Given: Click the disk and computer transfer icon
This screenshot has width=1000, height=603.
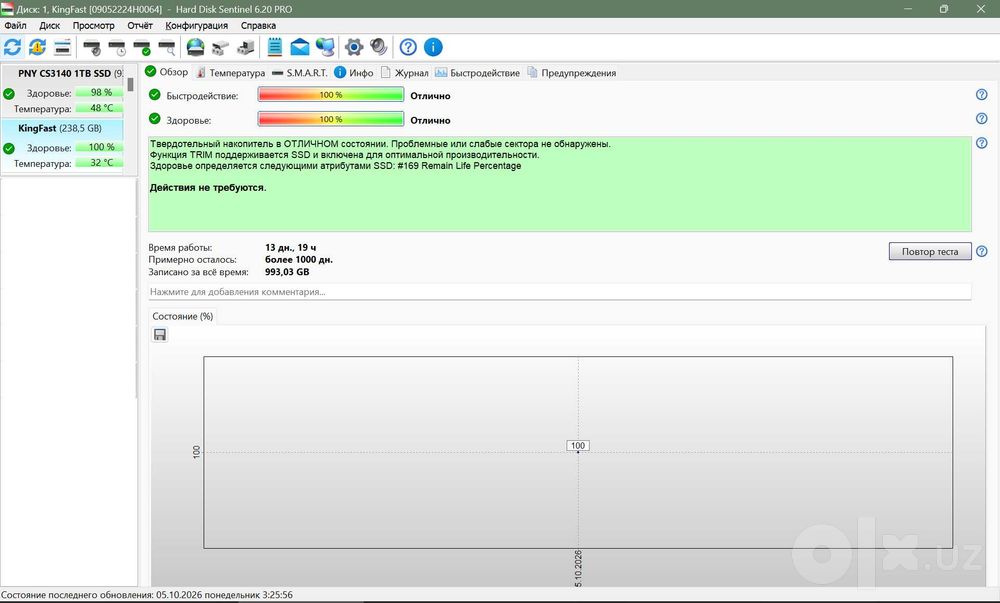Looking at the screenshot, I should (x=246, y=47).
